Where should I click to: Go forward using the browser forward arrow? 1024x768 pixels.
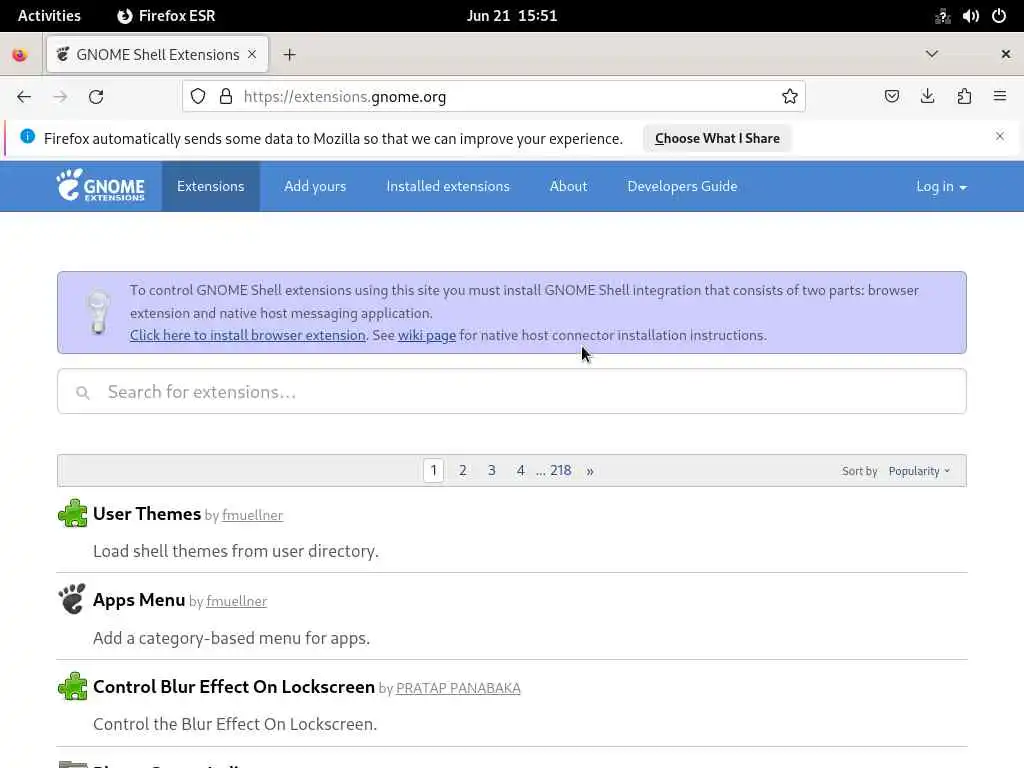[x=60, y=97]
